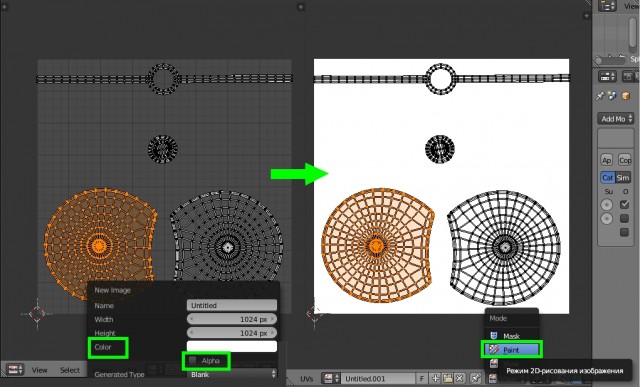
Task: Click the orange UV island in right editor
Action: [x=378, y=245]
